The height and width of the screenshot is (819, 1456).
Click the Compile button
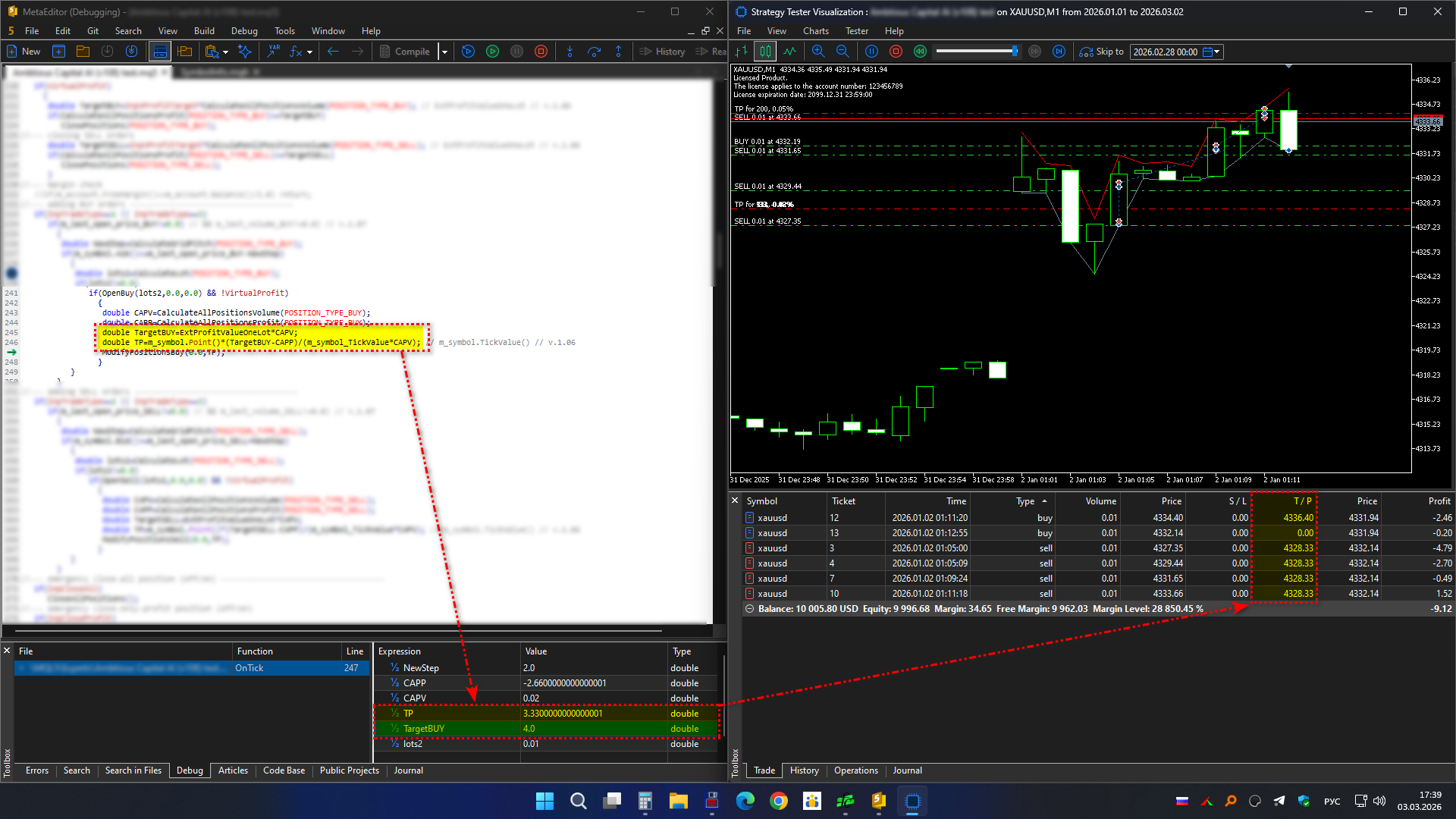coord(405,52)
